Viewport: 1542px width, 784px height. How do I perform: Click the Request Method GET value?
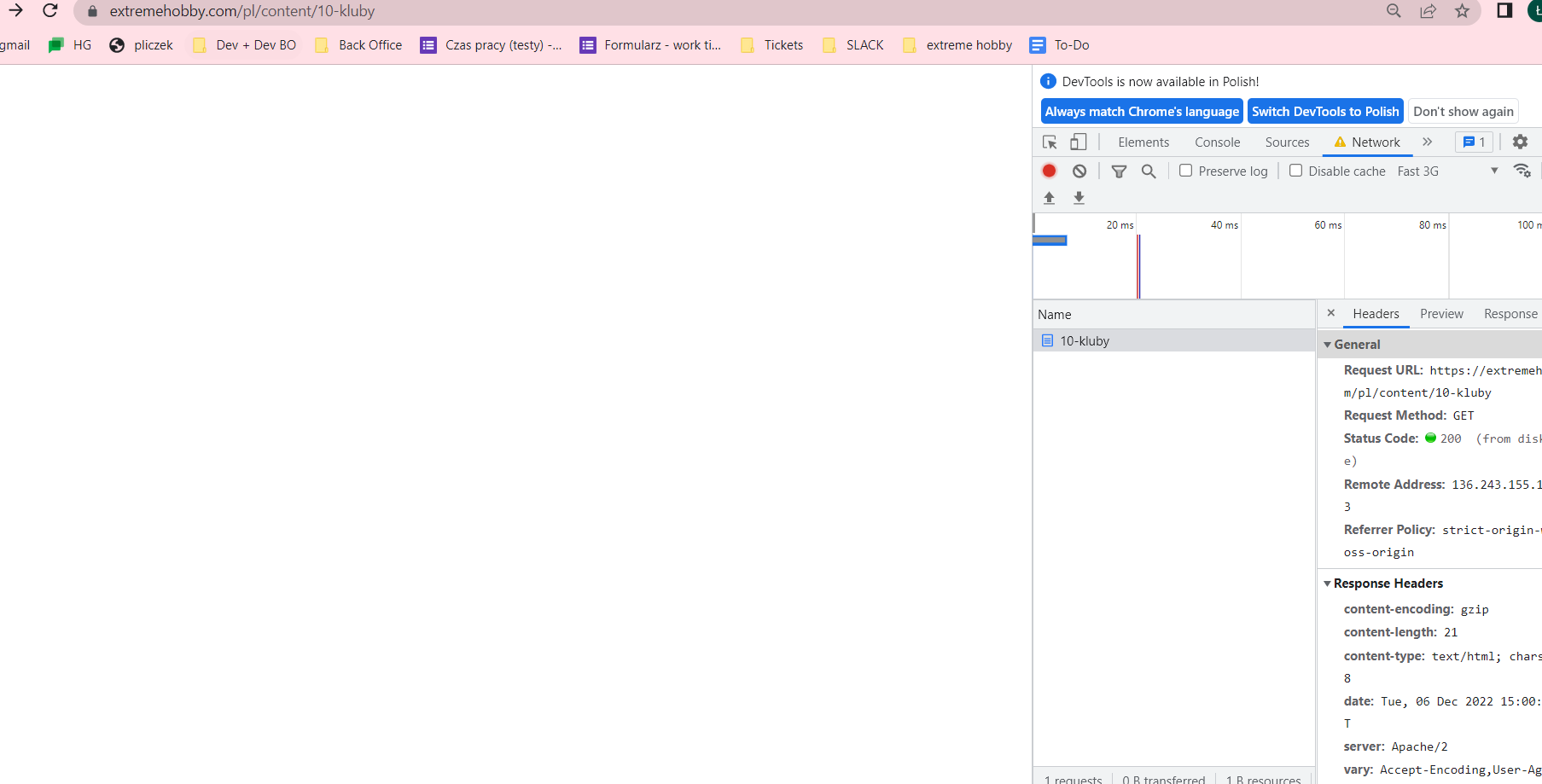click(x=1463, y=415)
